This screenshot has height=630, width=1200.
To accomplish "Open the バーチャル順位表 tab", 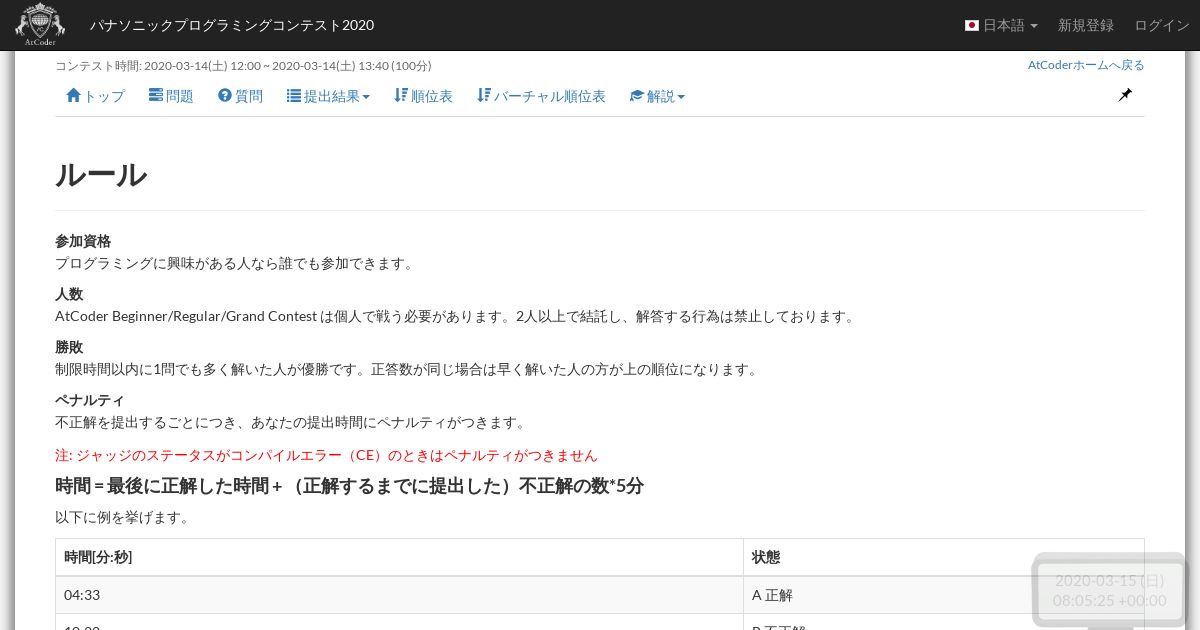I will click(x=541, y=96).
